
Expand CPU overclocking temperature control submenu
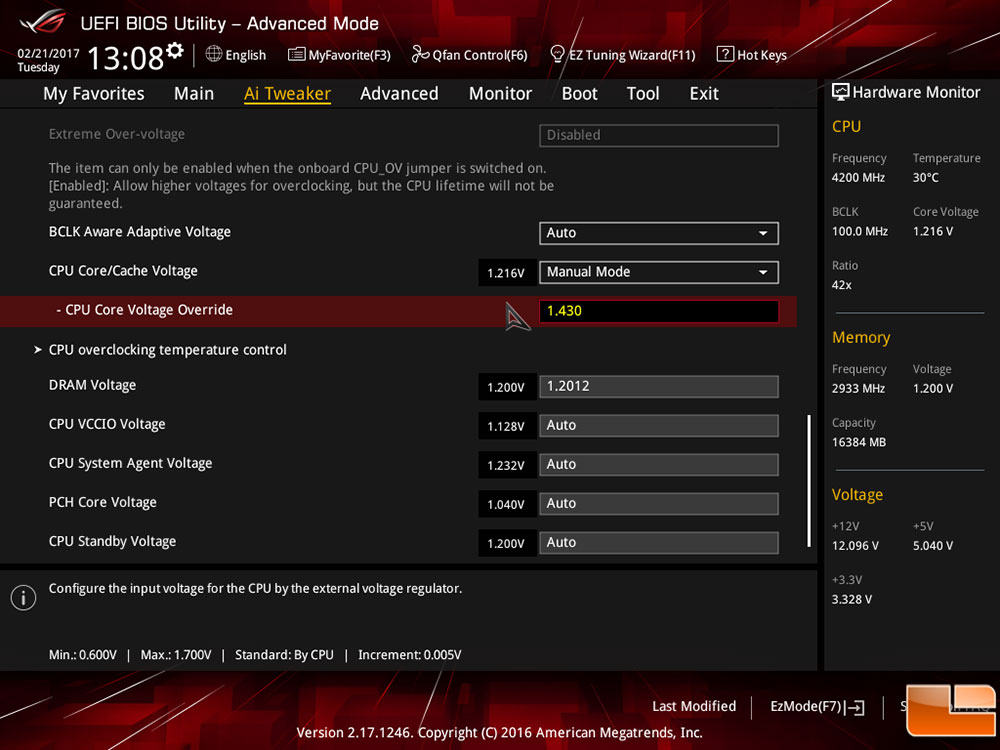coord(167,350)
